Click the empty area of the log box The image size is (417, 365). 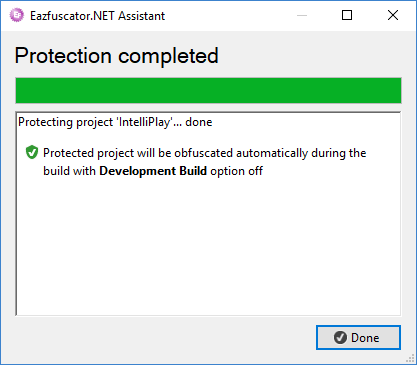click(x=208, y=247)
